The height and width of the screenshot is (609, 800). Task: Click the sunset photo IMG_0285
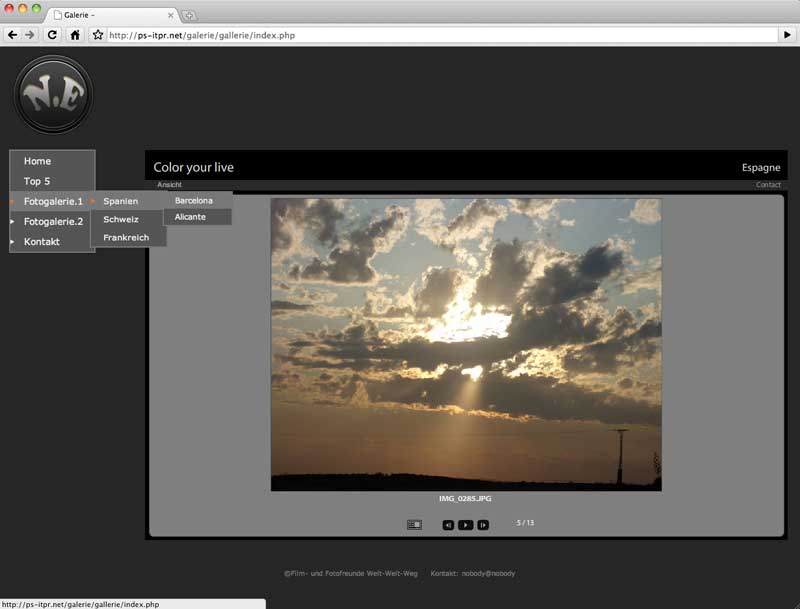pos(466,345)
